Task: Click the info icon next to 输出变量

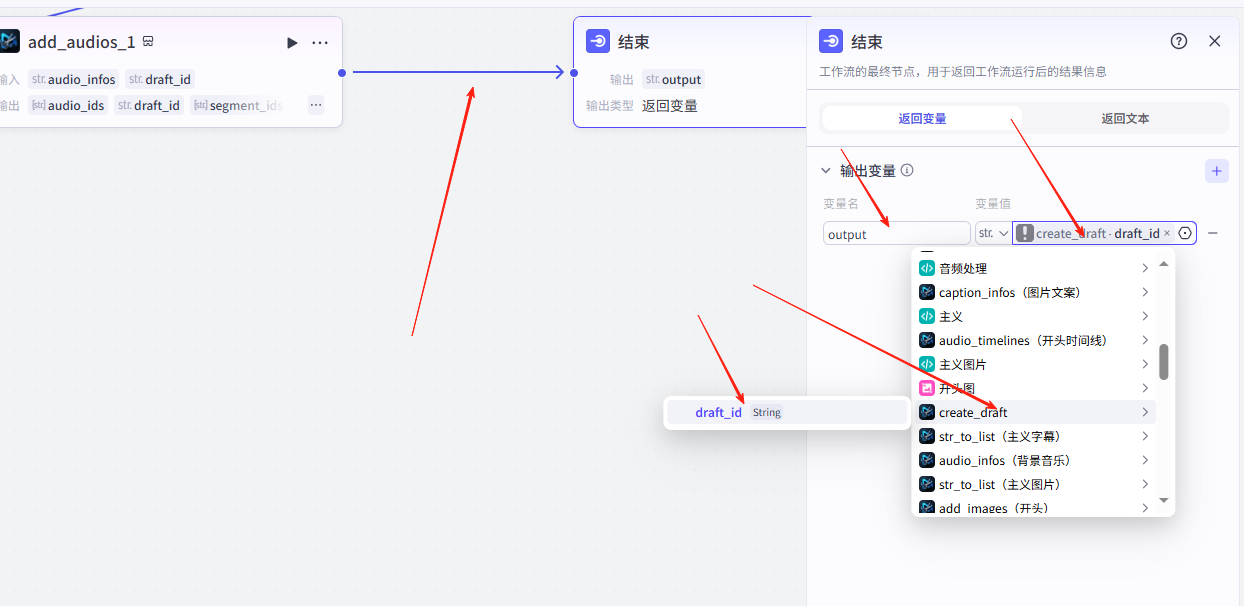Action: 907,171
